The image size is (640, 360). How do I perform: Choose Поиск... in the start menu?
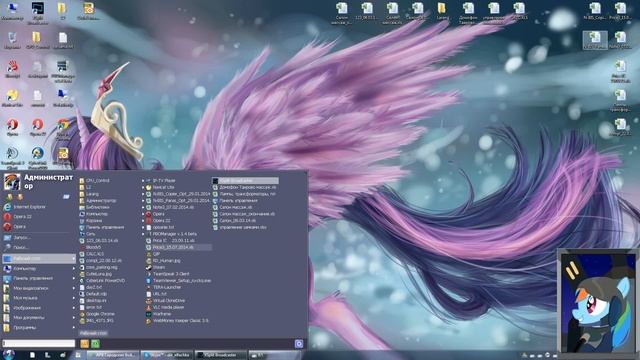pyautogui.click(x=16, y=247)
